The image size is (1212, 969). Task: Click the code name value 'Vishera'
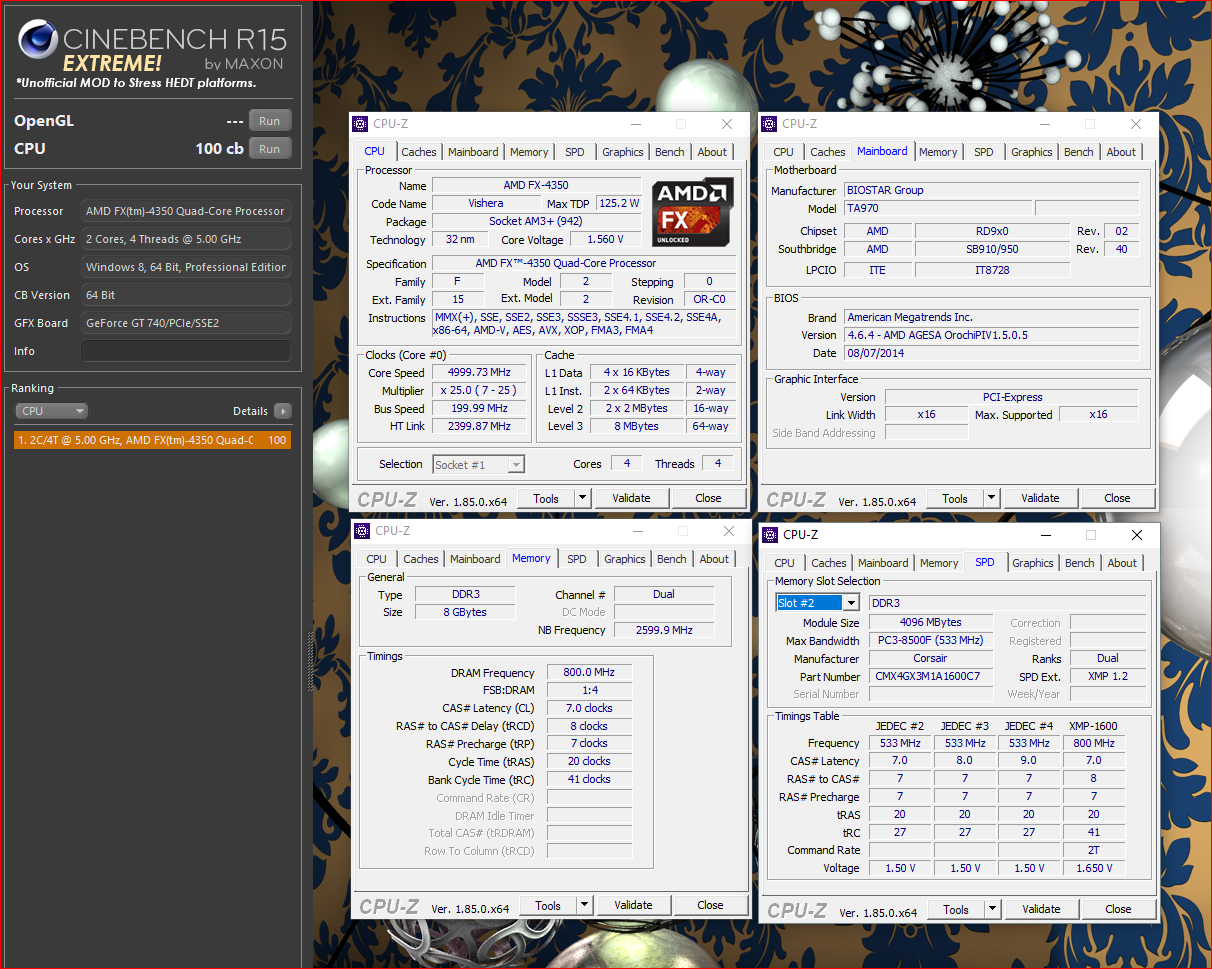(486, 204)
